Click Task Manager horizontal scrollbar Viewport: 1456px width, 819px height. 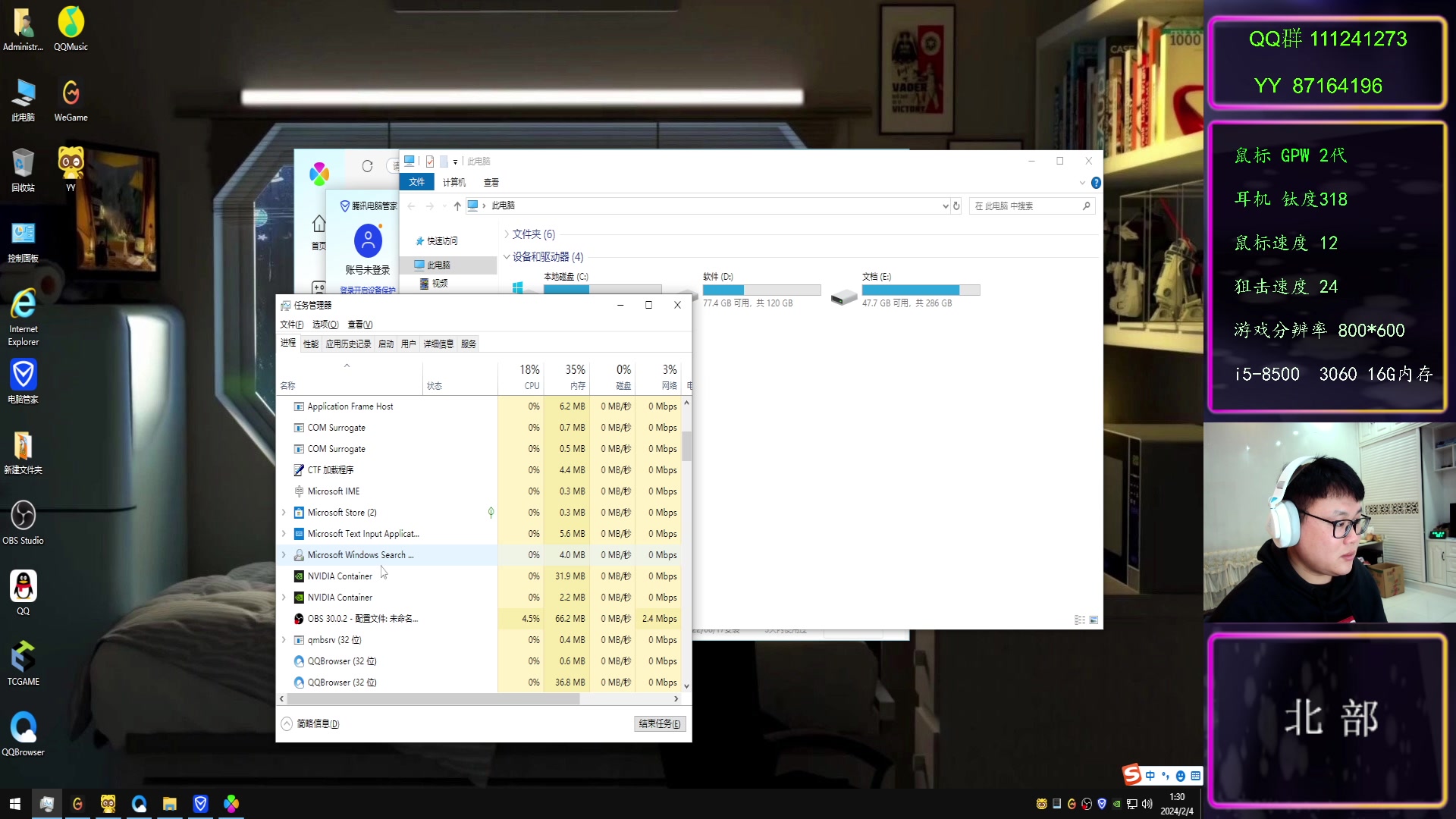[433, 699]
